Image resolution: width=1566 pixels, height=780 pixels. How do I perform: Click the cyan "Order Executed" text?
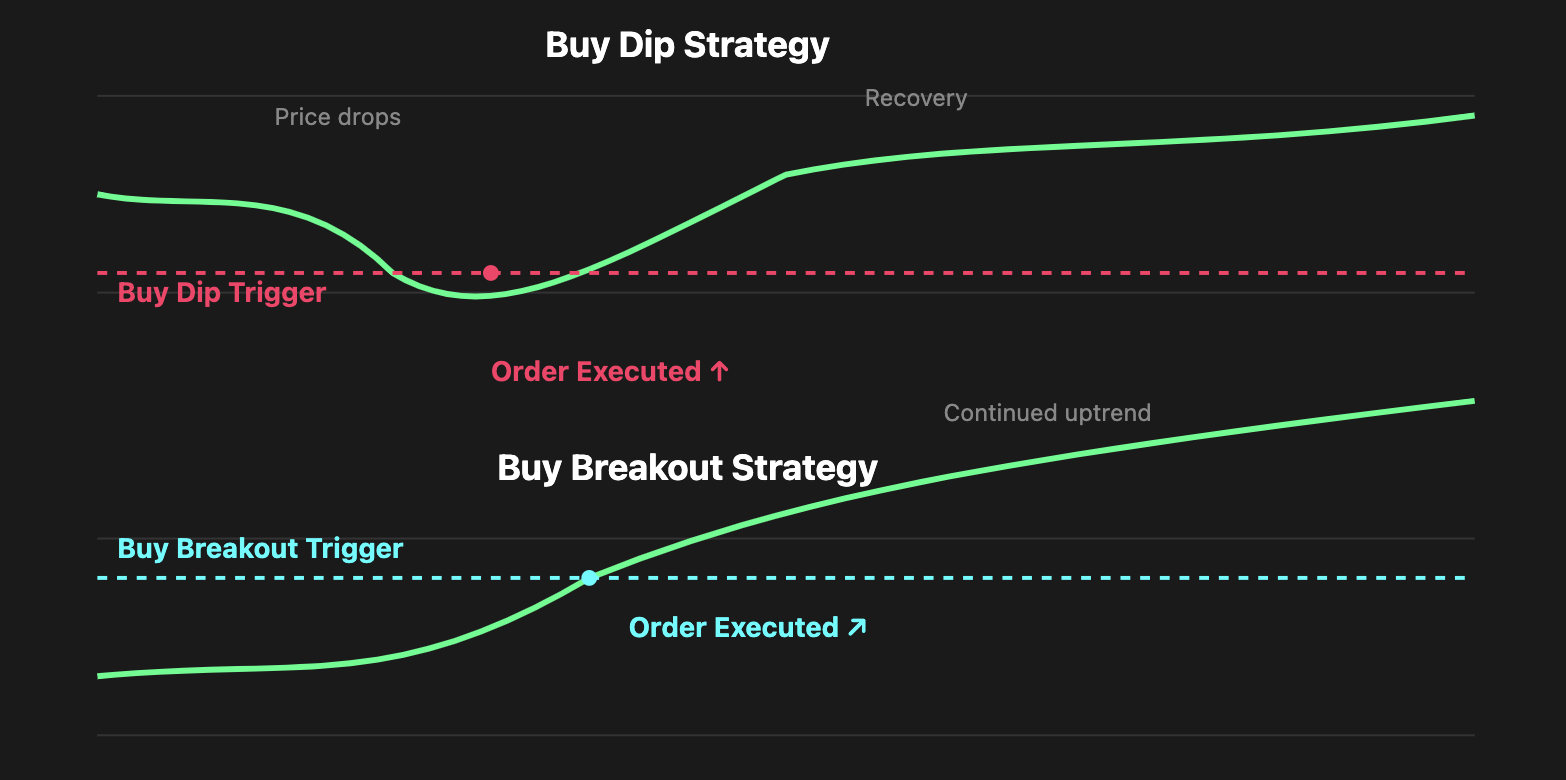tap(733, 628)
